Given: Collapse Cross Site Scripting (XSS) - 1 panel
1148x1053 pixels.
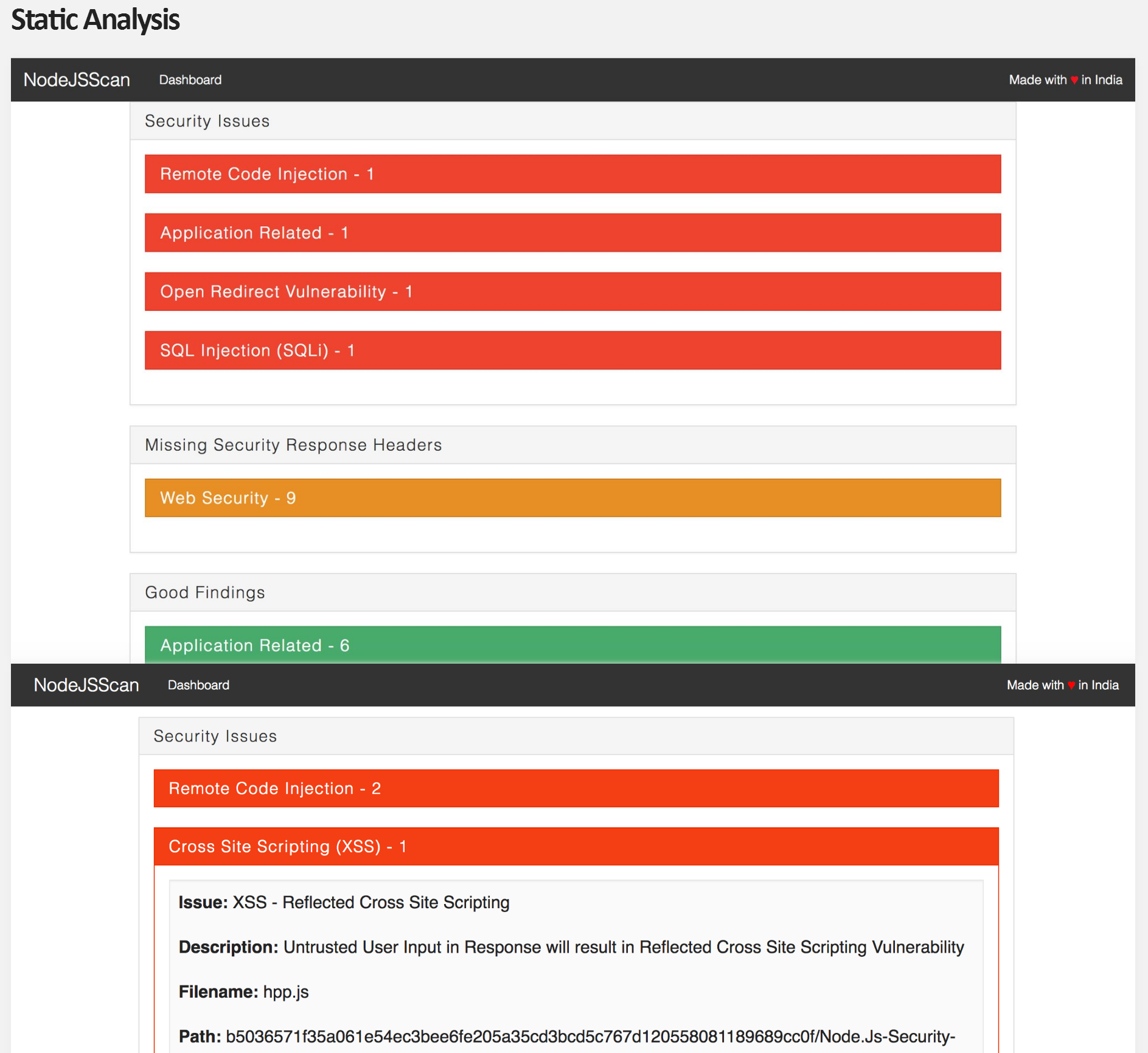Looking at the screenshot, I should tap(576, 846).
